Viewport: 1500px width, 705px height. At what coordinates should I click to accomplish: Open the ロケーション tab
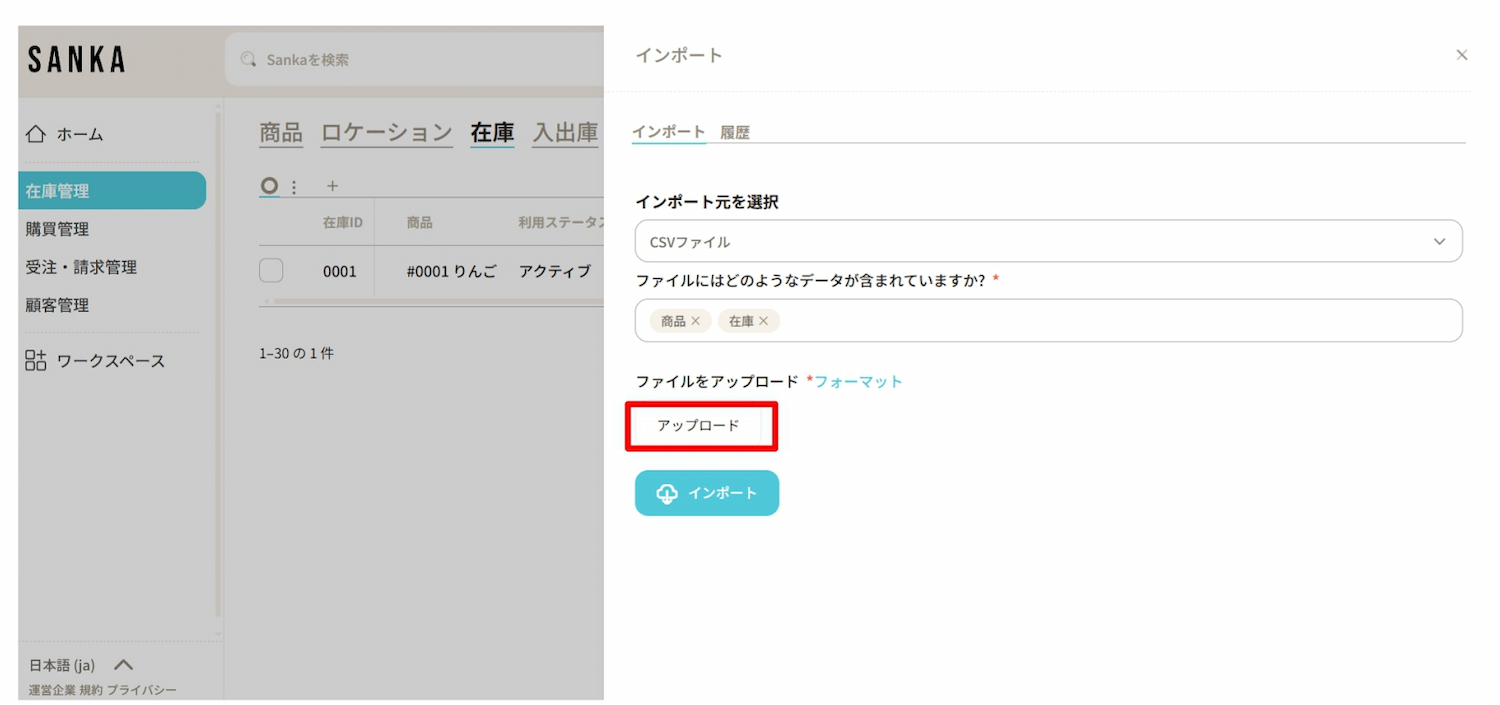click(387, 132)
